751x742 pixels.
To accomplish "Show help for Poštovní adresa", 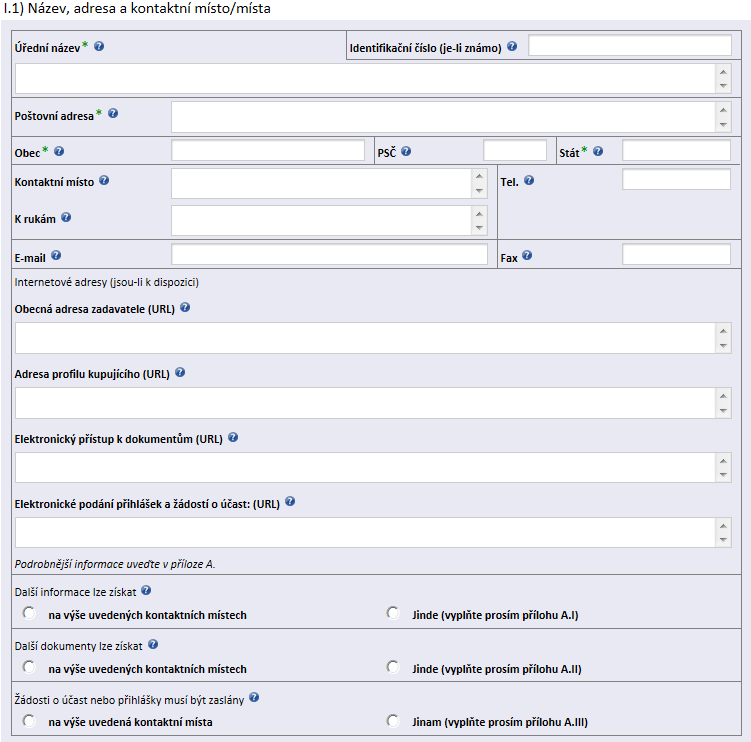I will (113, 114).
